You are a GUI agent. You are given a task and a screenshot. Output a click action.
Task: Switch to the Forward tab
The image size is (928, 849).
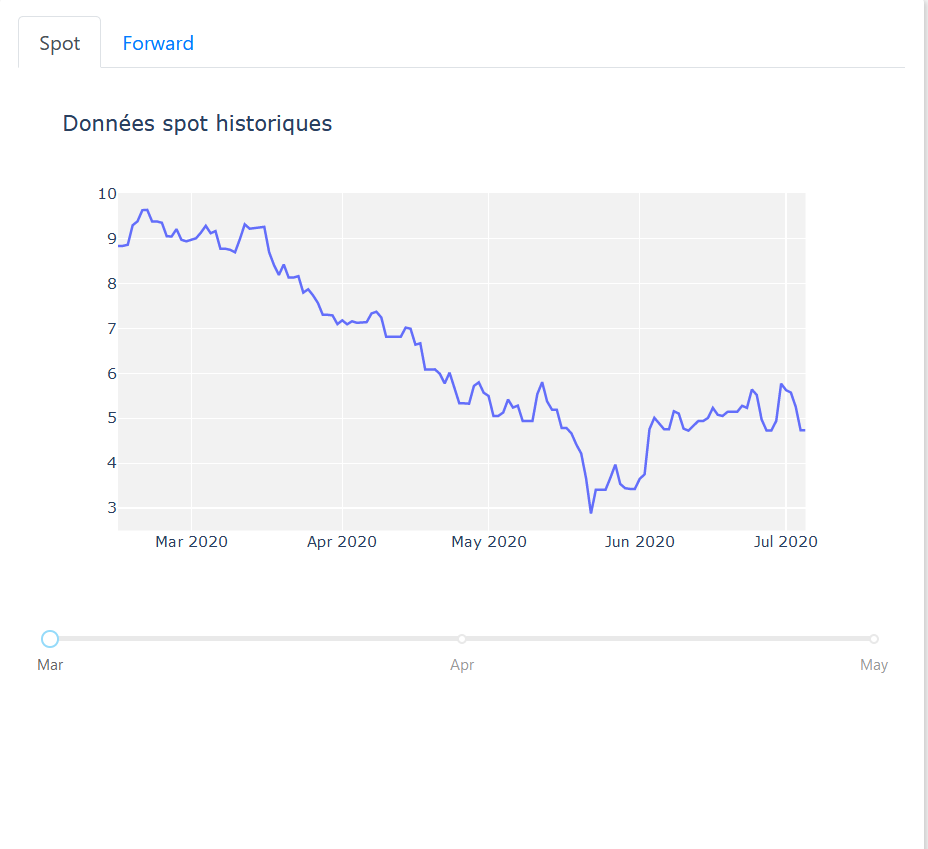pos(158,43)
